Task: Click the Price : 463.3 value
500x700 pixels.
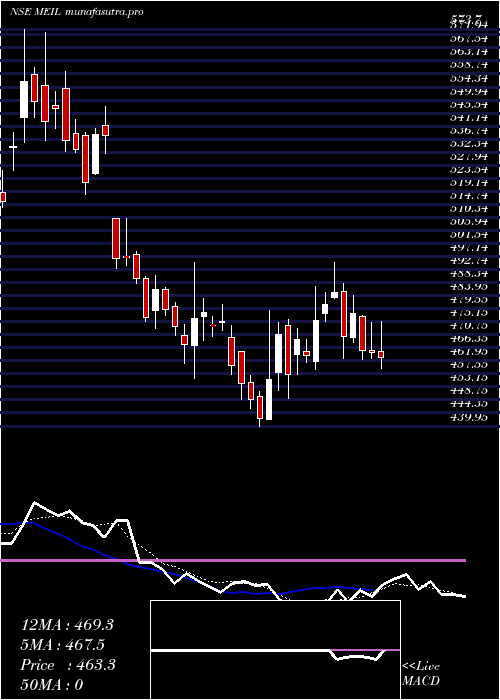Action: [x=68, y=665]
